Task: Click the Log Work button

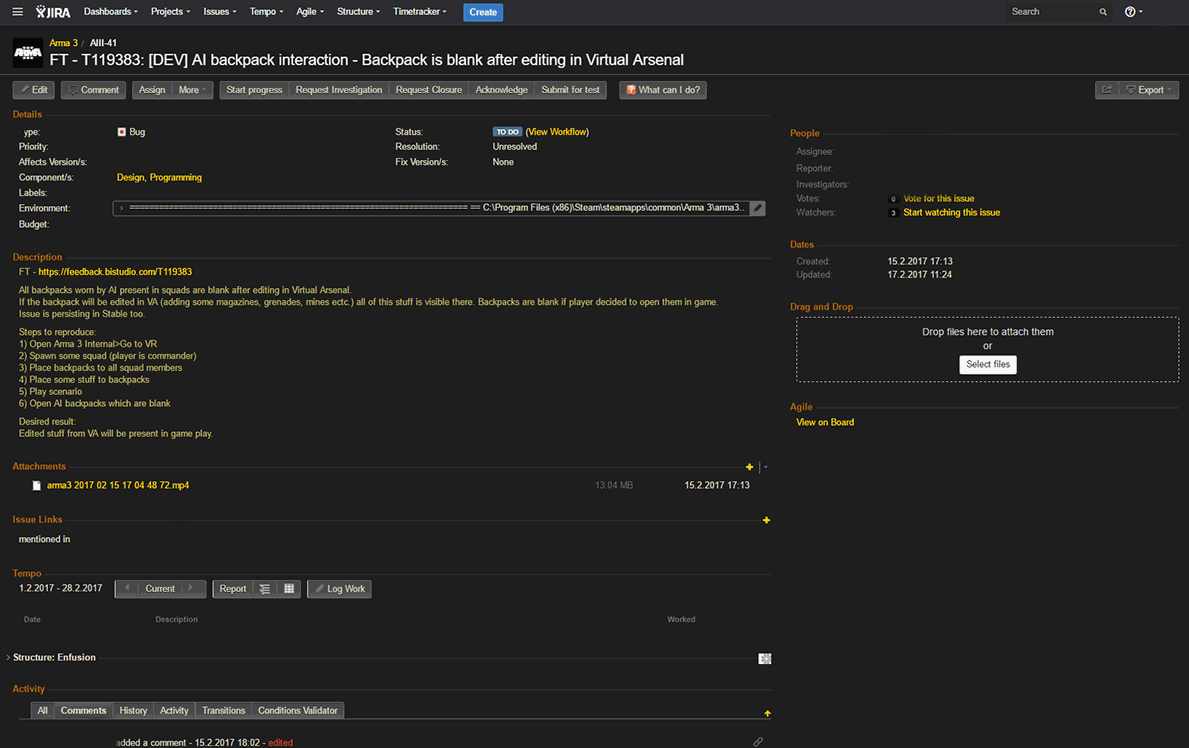Action: tap(339, 589)
